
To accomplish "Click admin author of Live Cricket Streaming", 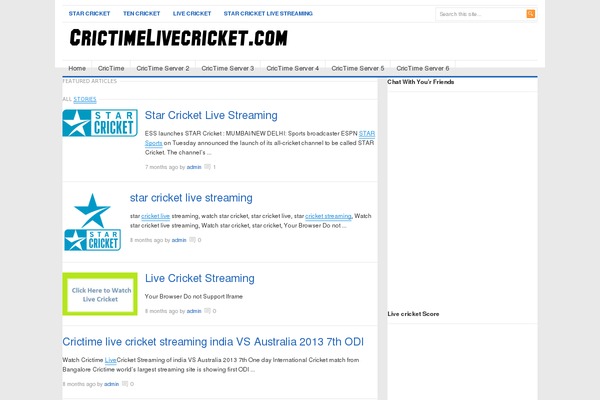I will pos(194,311).
